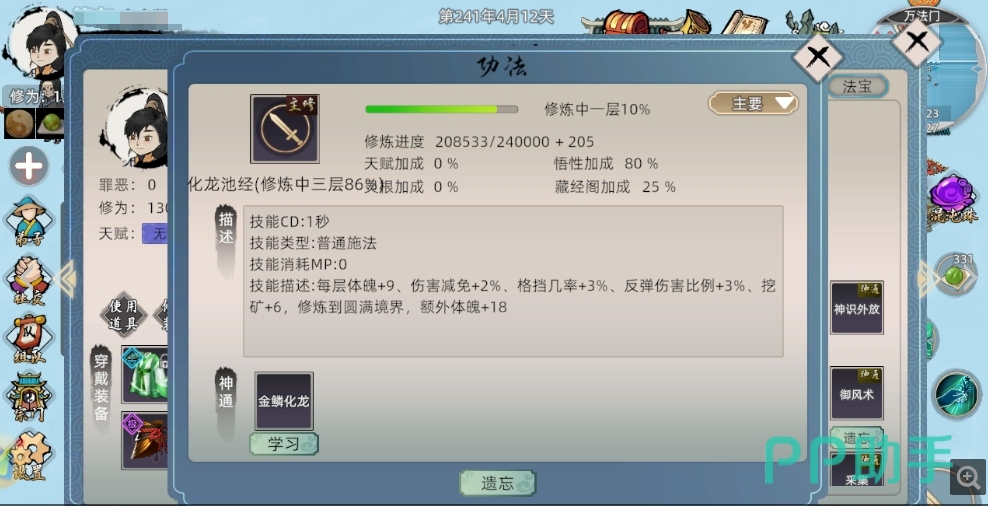Image resolution: width=988 pixels, height=506 pixels.
Task: Click the green cultivation progress bar
Action: 442,109
